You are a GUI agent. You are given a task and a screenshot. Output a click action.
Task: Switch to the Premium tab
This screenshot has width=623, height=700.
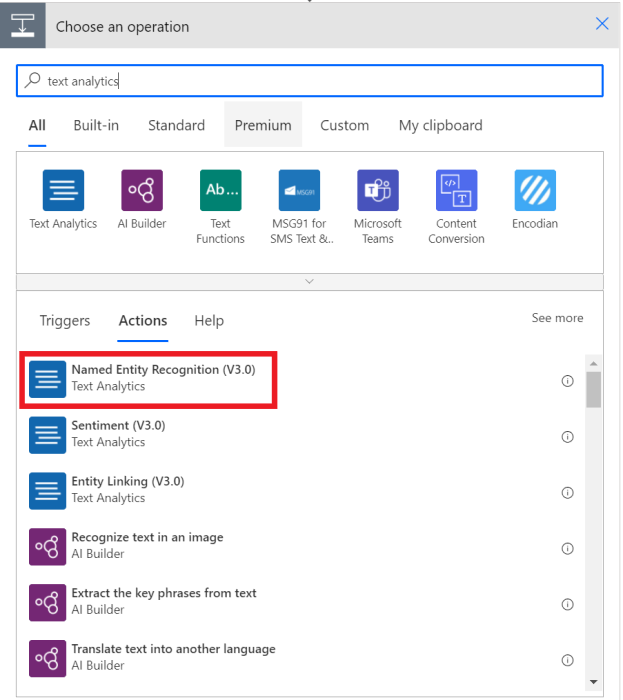point(263,125)
